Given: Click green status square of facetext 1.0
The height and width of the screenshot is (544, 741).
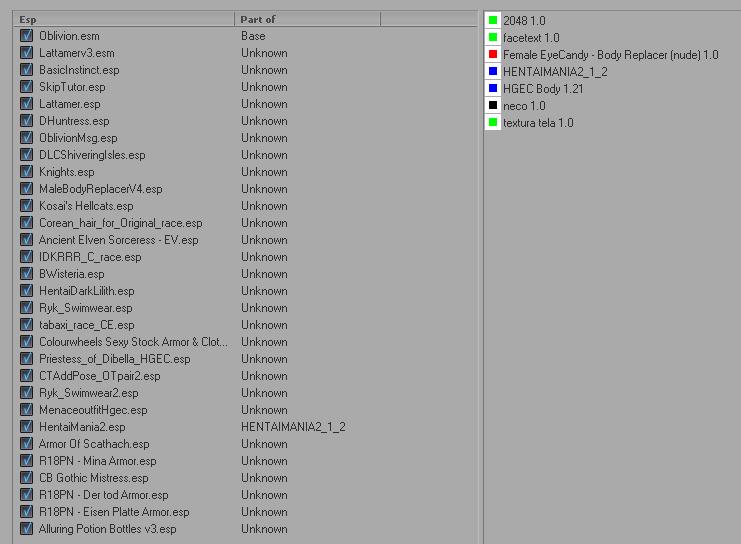Looking at the screenshot, I should 493,37.
